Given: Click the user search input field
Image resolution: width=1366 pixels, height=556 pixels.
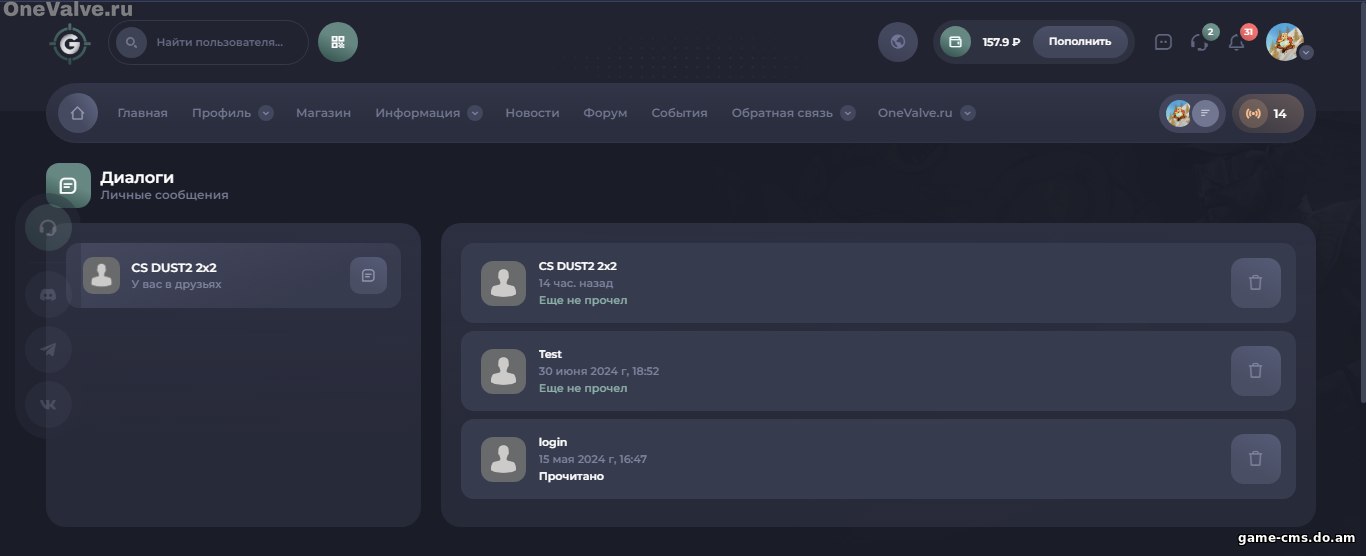Looking at the screenshot, I should (x=220, y=43).
